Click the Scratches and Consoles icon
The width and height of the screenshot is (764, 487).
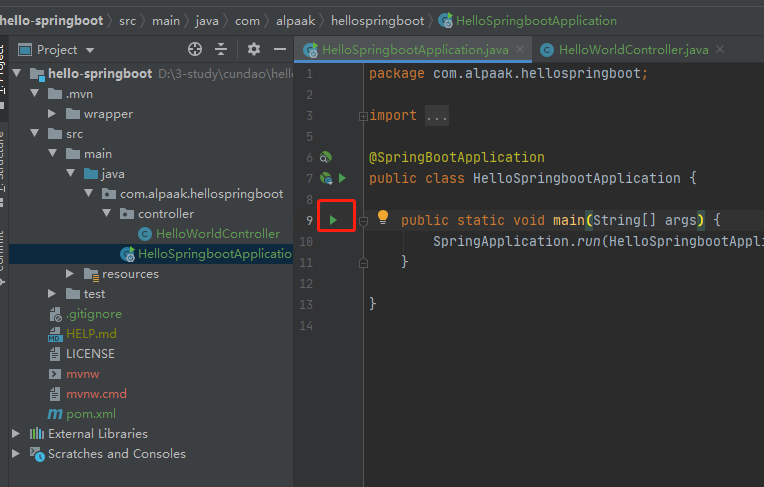[x=37, y=454]
